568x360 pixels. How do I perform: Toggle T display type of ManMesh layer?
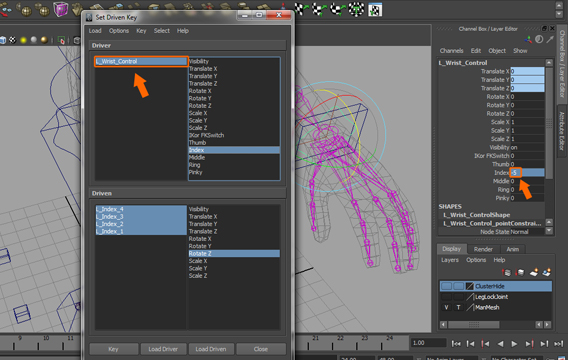click(458, 307)
